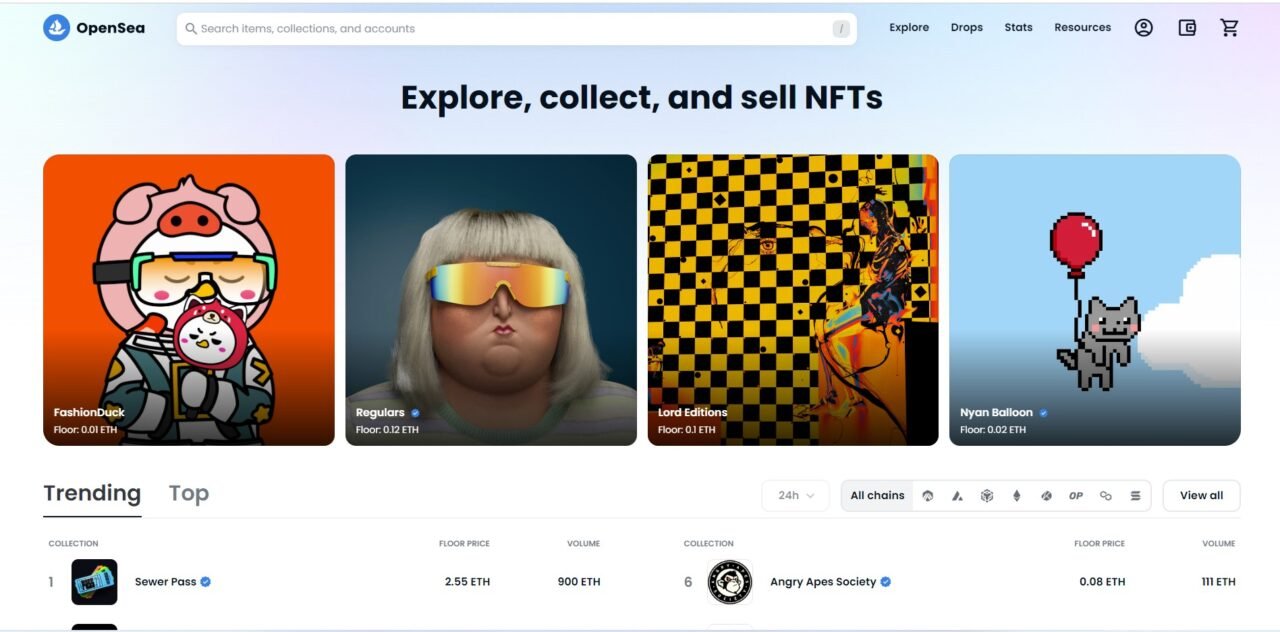Open the Nyan Balloon featured card
1280x632 pixels.
click(x=1095, y=300)
